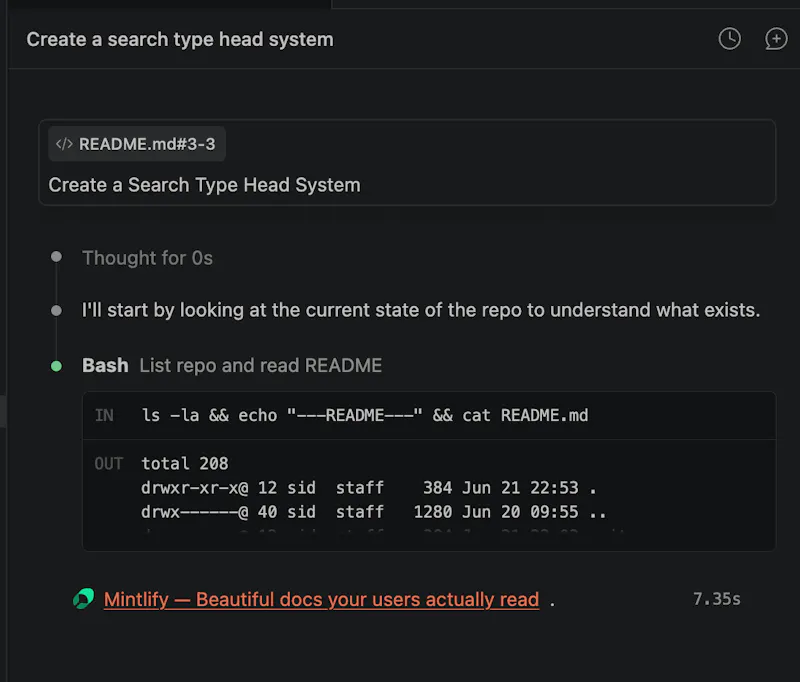Open the 'List repo and read README' description
The image size is (800, 682).
coord(261,365)
